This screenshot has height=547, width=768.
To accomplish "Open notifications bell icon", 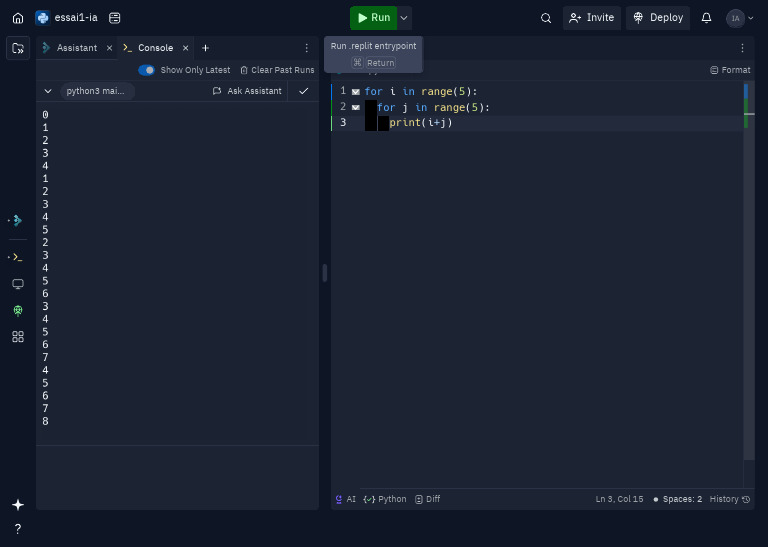I will tap(707, 18).
